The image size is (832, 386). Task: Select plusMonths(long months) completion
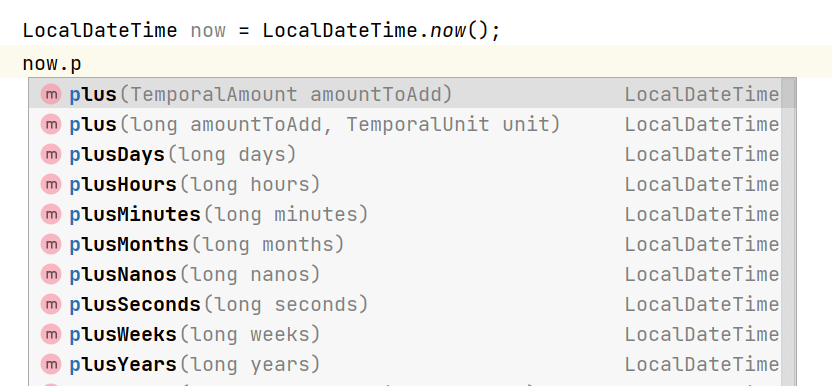pyautogui.click(x=405, y=244)
